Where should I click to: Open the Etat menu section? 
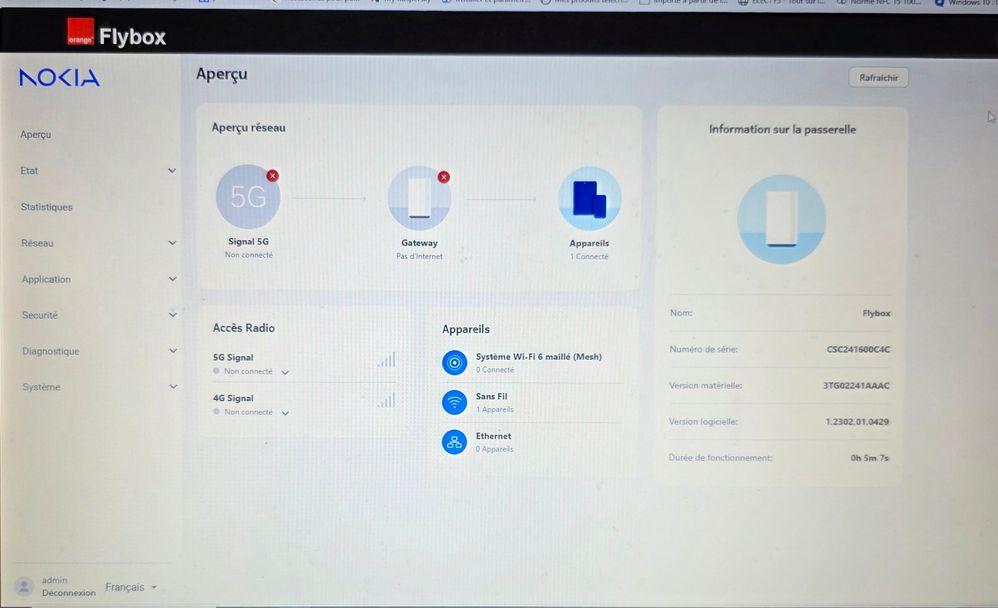click(x=29, y=171)
